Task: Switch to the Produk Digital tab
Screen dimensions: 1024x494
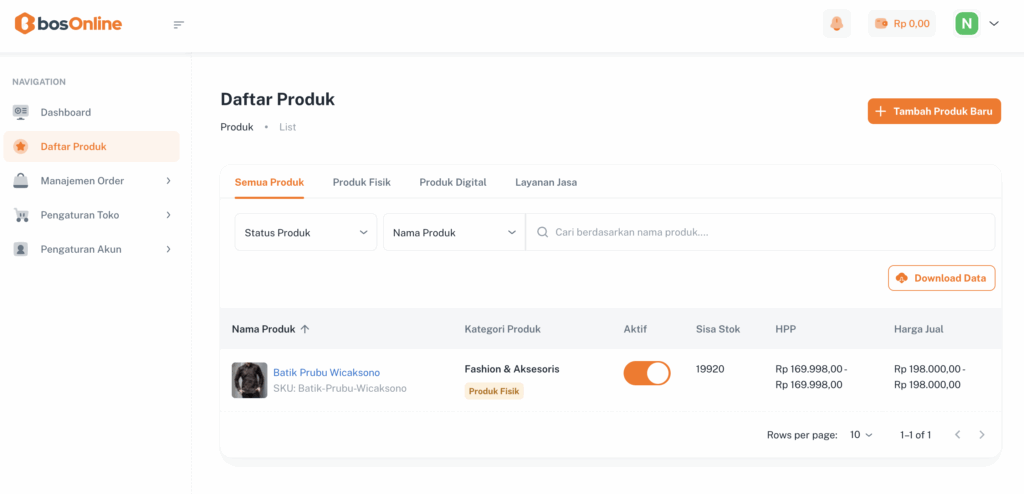Action: click(x=453, y=182)
